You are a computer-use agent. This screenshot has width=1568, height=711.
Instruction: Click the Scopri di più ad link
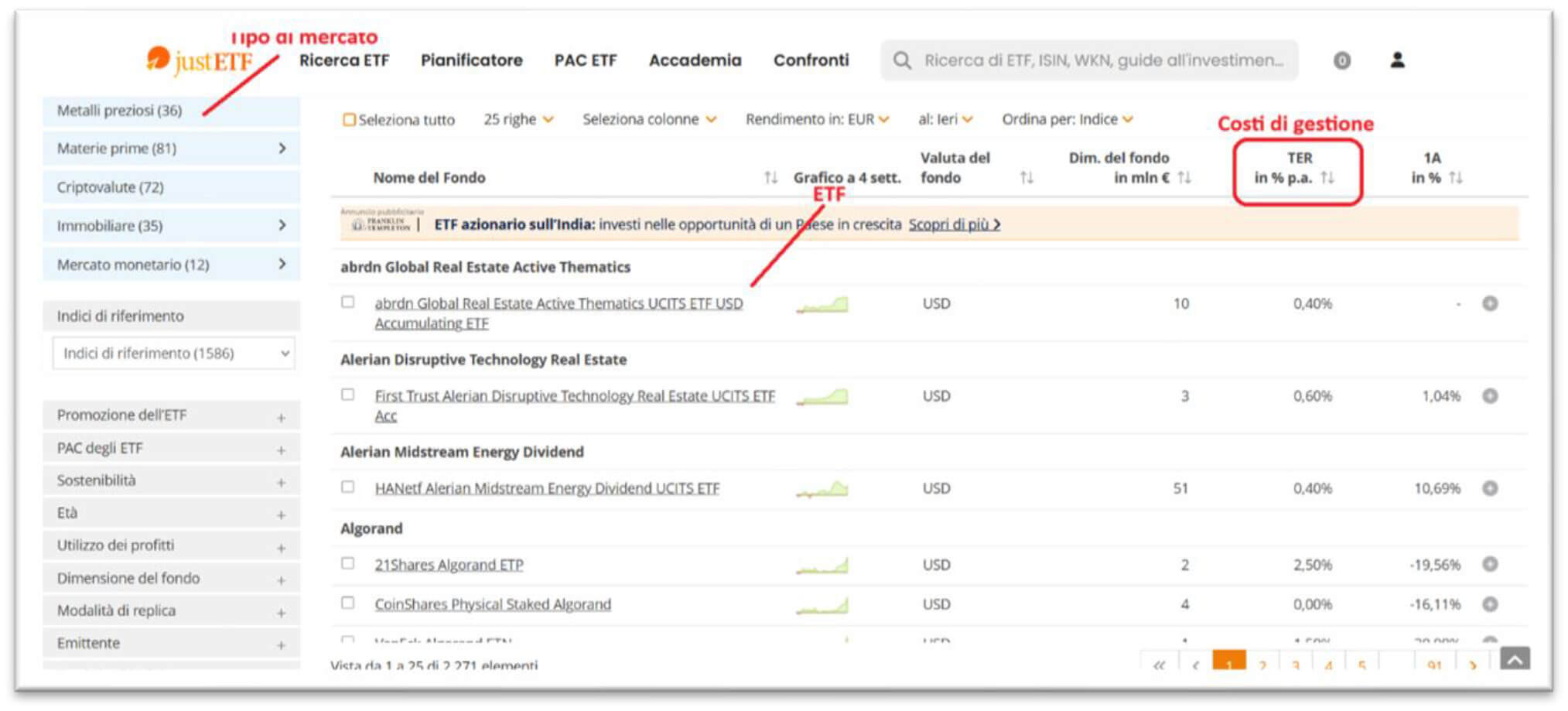pyautogui.click(x=954, y=224)
